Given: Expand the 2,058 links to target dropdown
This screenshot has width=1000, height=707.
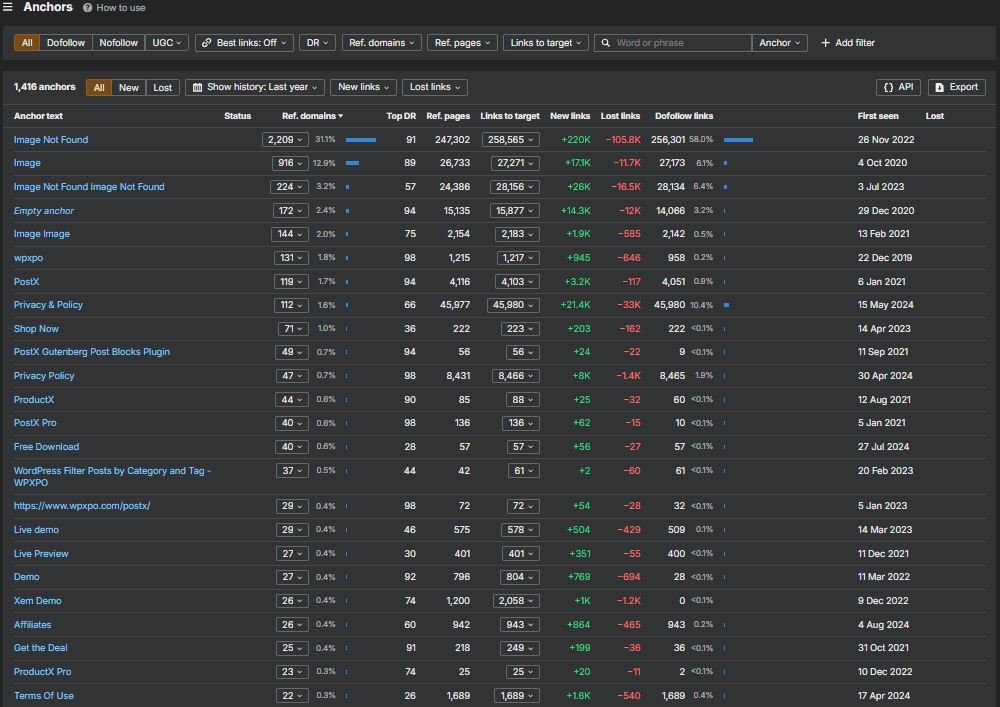Looking at the screenshot, I should tap(515, 601).
